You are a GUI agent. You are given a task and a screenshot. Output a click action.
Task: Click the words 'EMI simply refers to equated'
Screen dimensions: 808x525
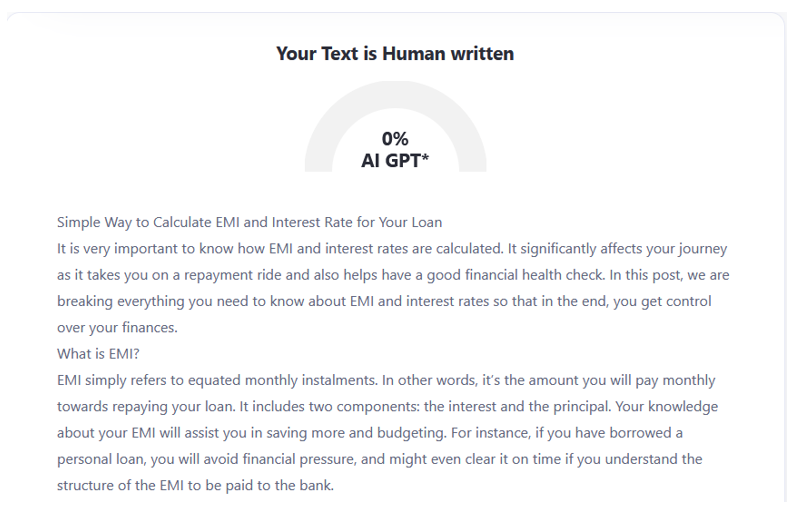pos(148,380)
